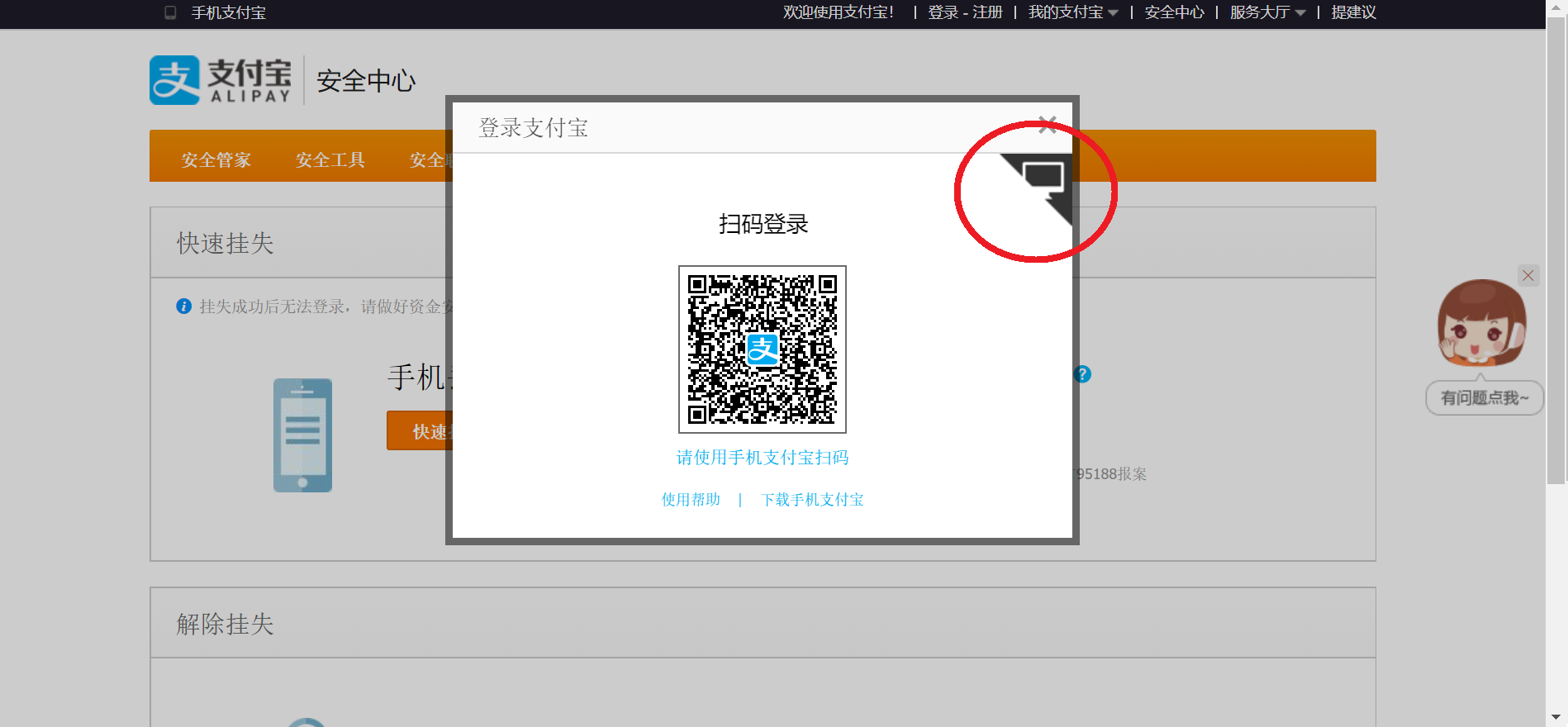Click the blue info icon before 挂失成功后无法登录
Screen dimensions: 1568x727
click(184, 306)
